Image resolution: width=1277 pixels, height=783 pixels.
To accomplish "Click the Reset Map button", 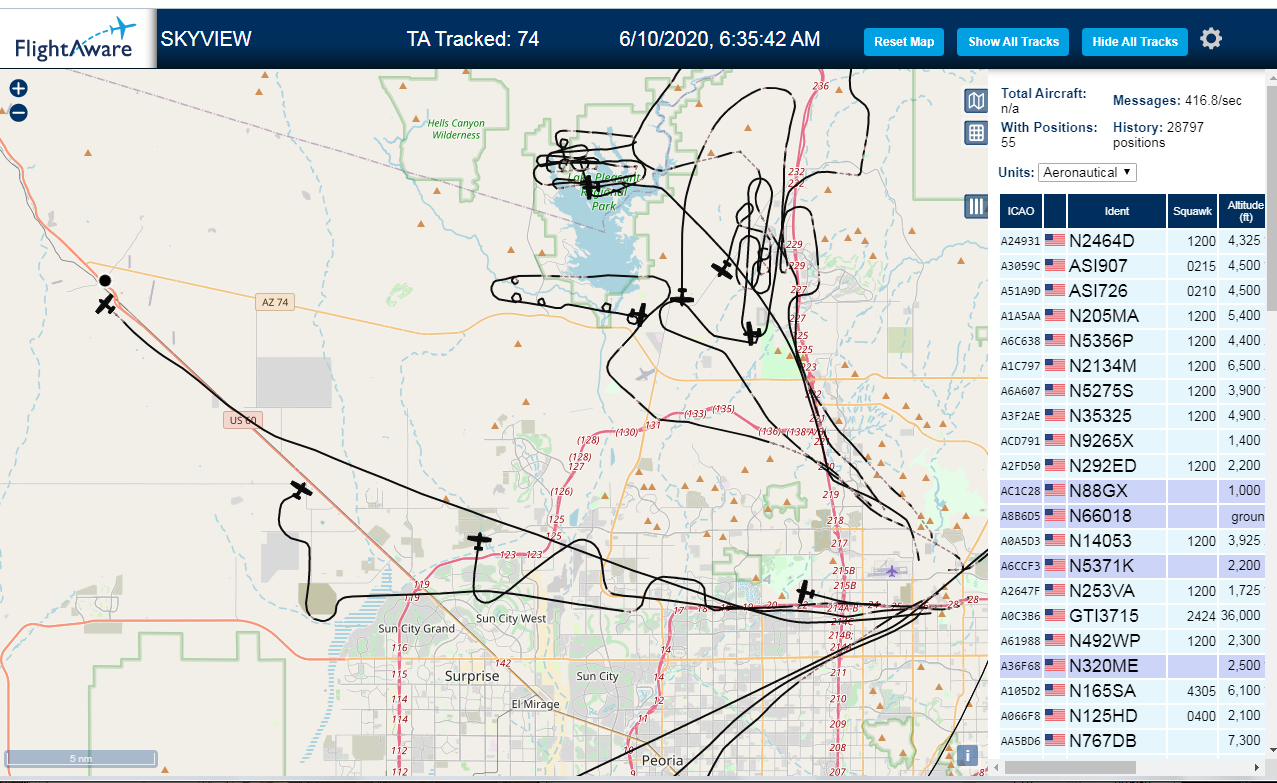I will click(904, 42).
